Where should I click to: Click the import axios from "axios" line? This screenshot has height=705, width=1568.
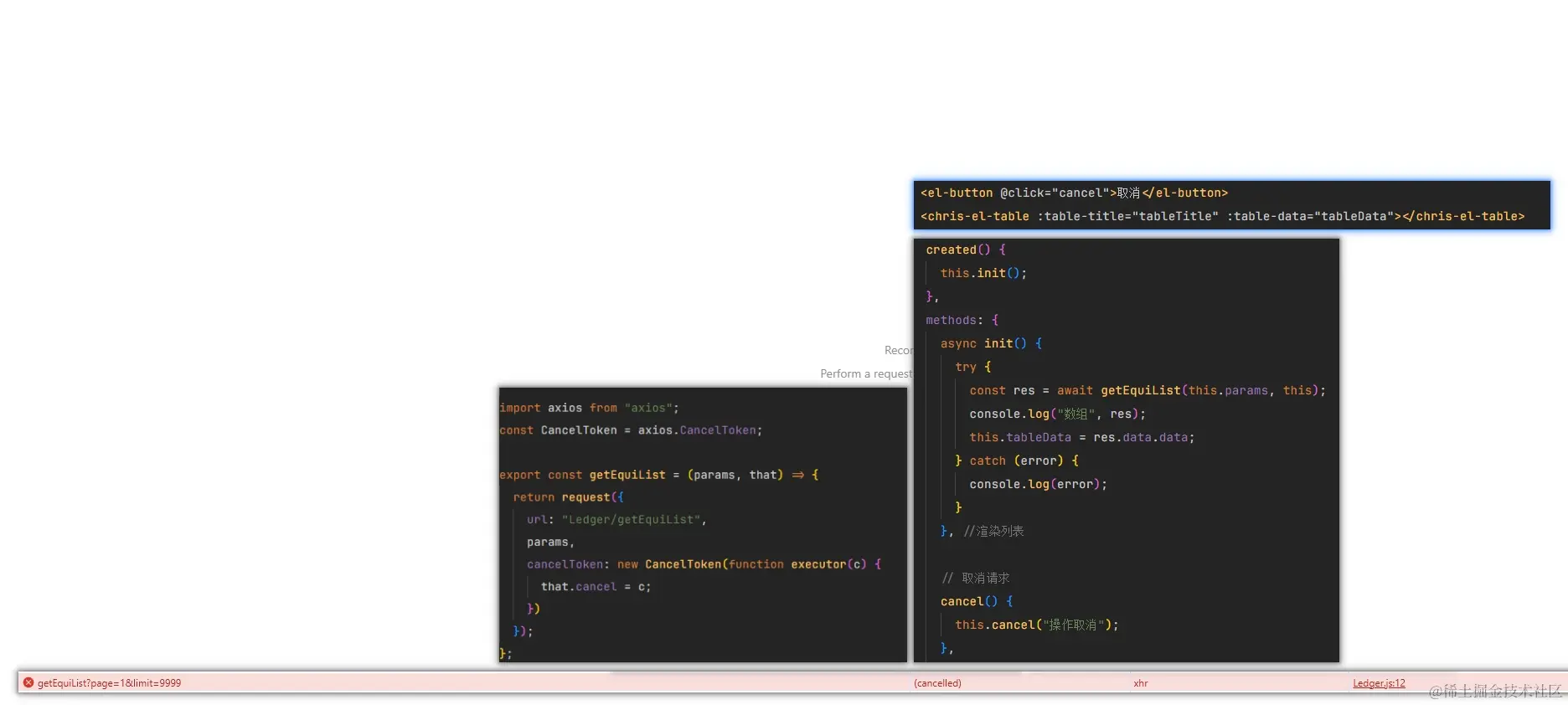coord(590,408)
